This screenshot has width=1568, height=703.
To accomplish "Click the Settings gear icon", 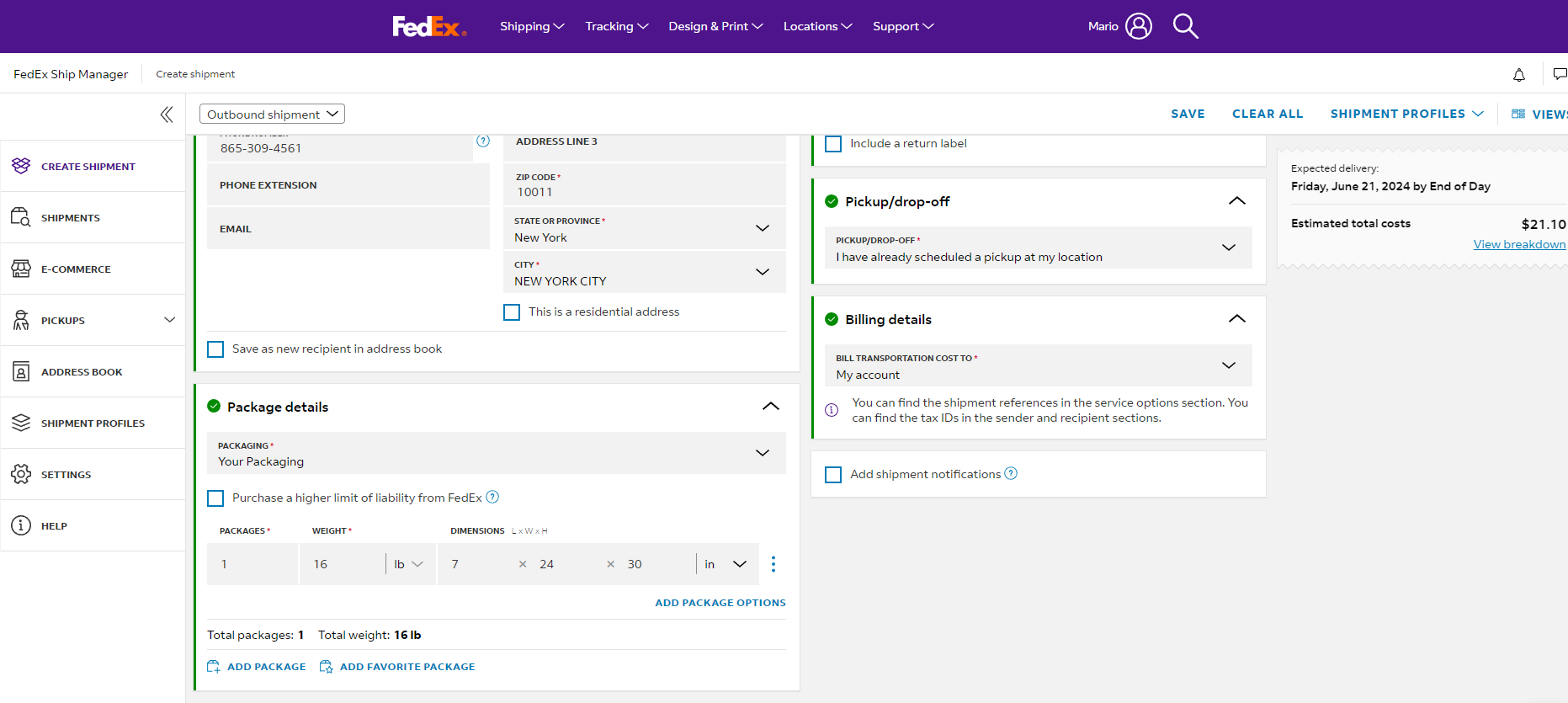I will (21, 474).
